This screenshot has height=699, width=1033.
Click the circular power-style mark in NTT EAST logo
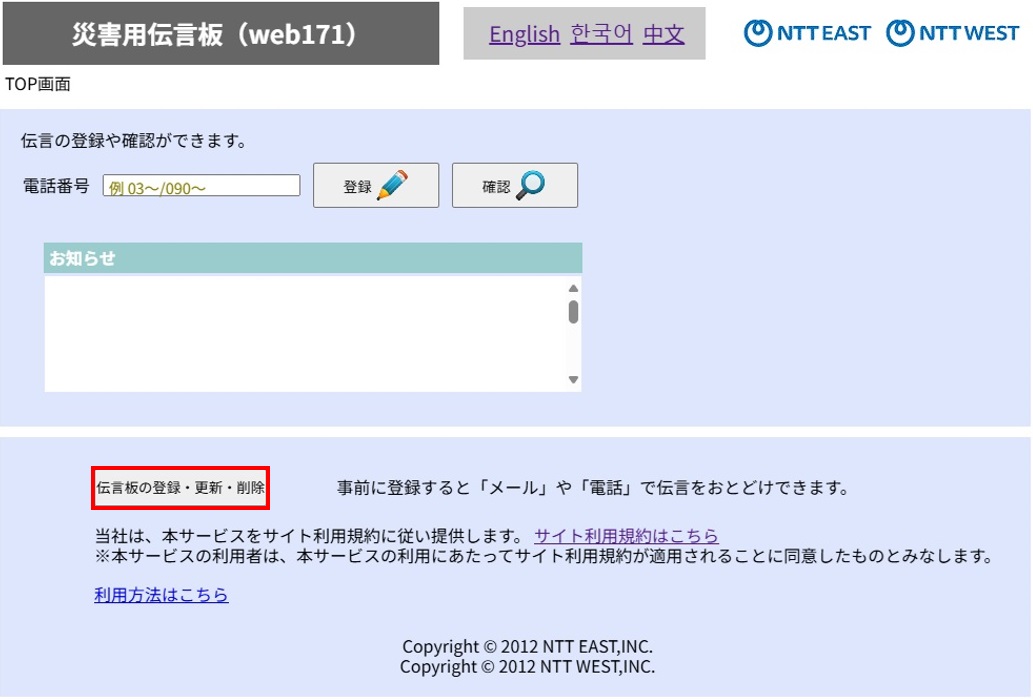pos(757,32)
